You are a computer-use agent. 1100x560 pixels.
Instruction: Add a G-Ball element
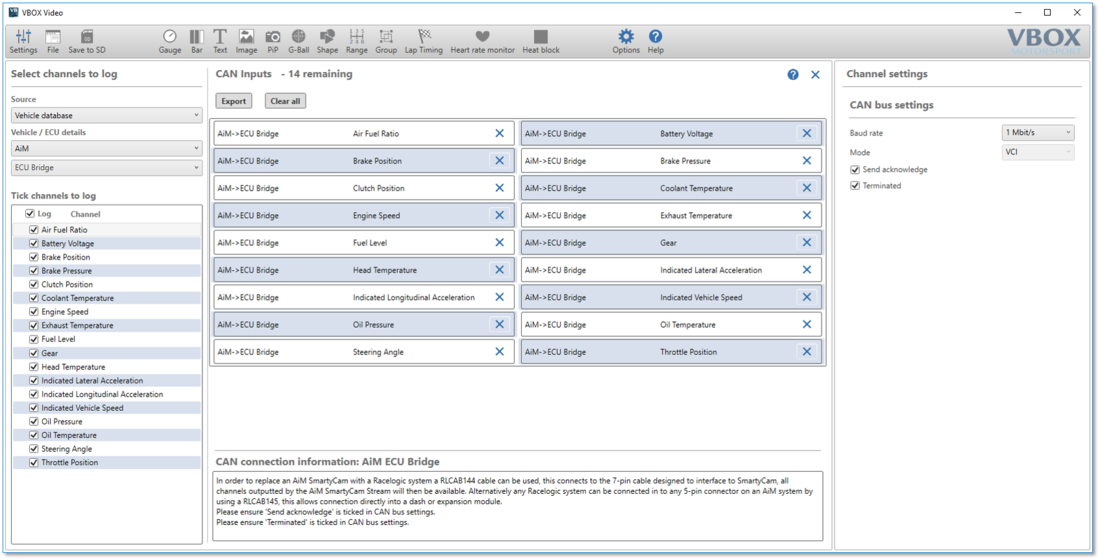tap(299, 41)
